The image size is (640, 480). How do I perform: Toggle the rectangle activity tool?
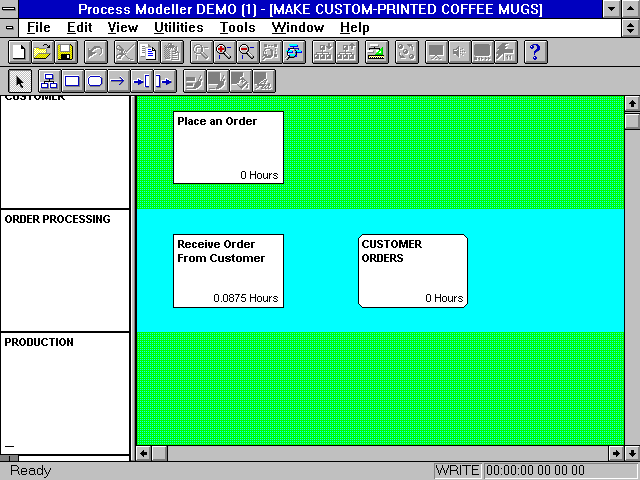pyautogui.click(x=72, y=81)
